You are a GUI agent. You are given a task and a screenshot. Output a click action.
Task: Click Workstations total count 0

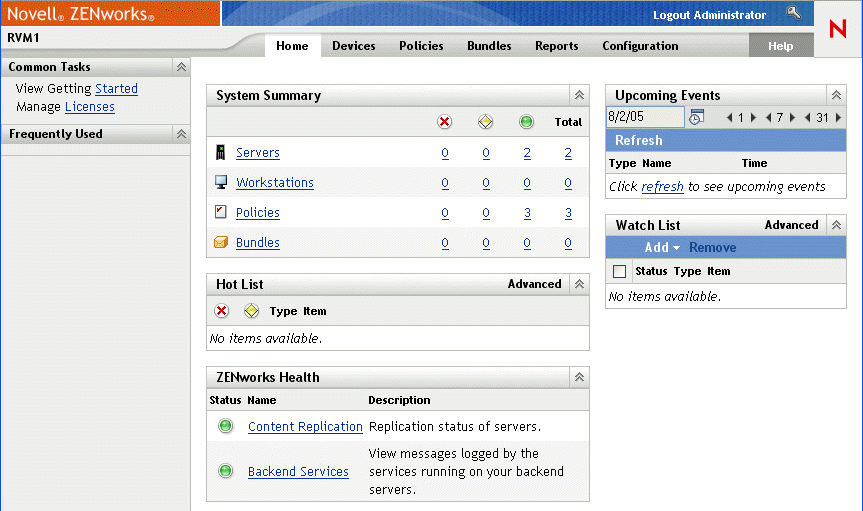(x=568, y=183)
